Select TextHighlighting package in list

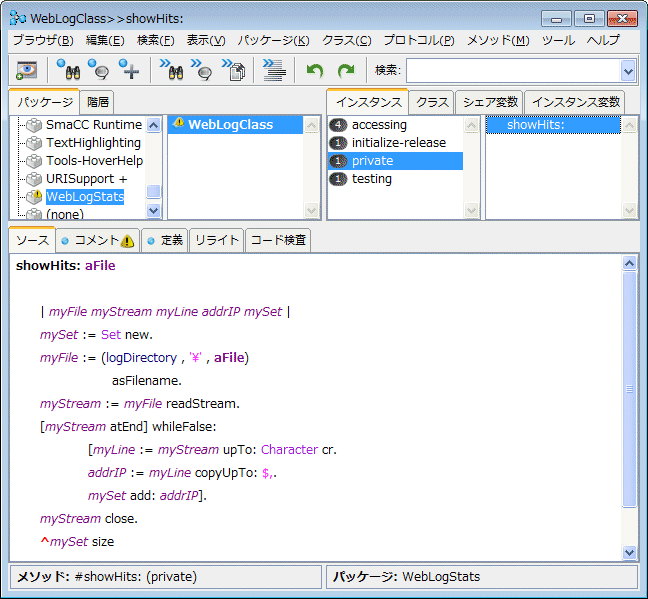93,143
